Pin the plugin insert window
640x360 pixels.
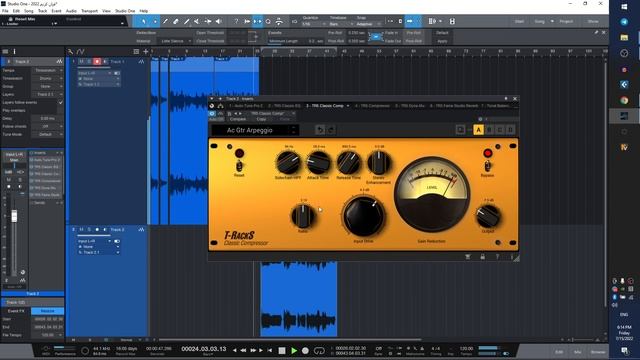pos(506,98)
